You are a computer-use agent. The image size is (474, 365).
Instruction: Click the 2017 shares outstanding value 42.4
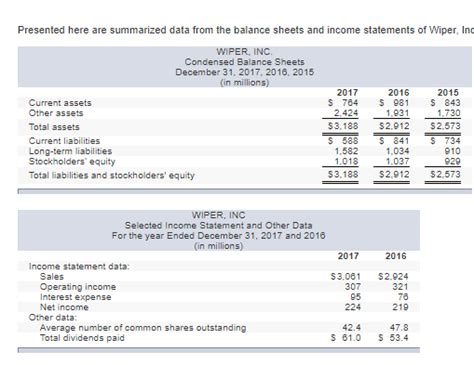point(351,328)
